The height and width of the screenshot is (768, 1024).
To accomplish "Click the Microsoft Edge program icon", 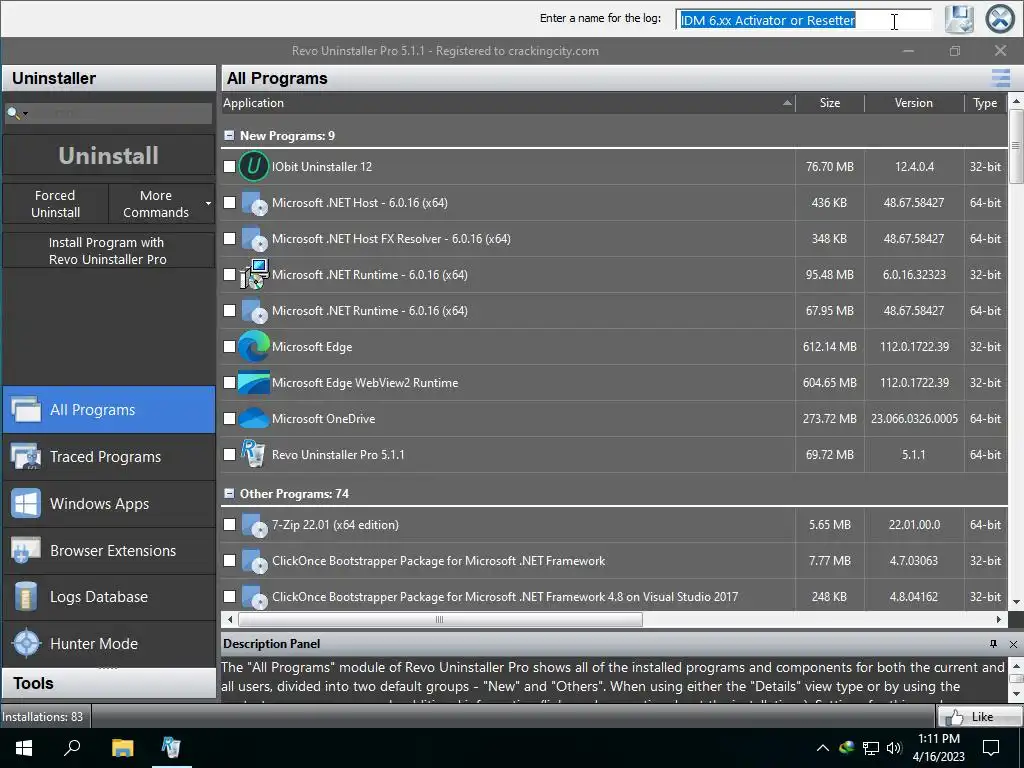I will 254,347.
